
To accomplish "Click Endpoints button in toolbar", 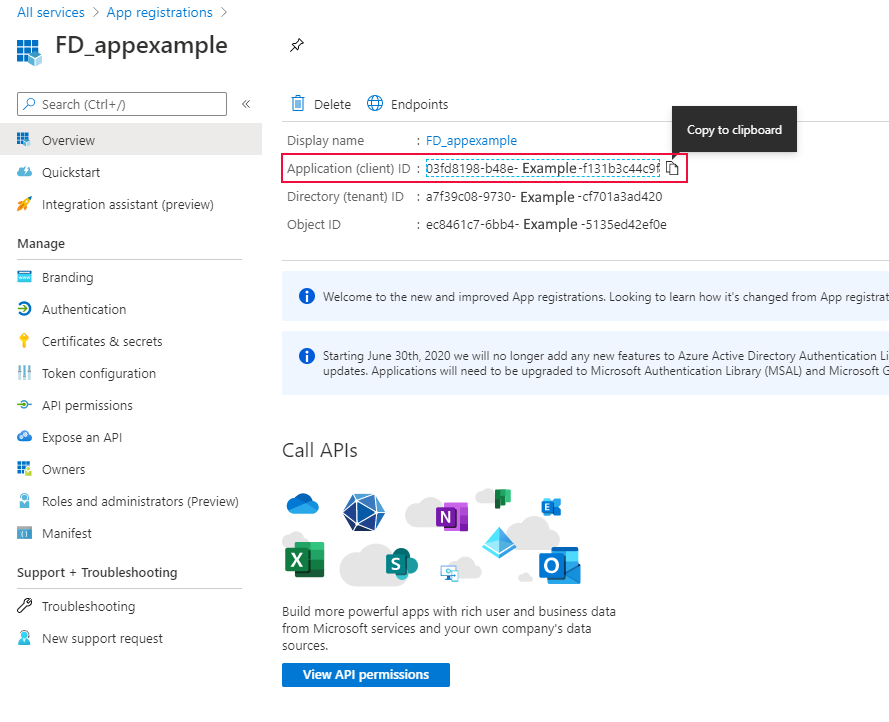I will click(407, 104).
